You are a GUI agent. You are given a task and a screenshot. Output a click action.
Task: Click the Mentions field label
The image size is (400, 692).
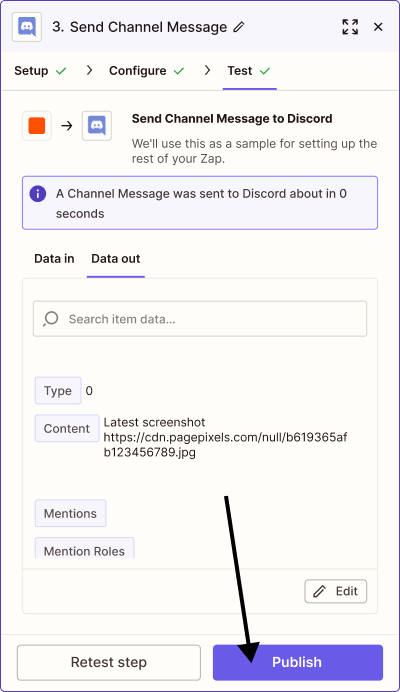(x=70, y=513)
